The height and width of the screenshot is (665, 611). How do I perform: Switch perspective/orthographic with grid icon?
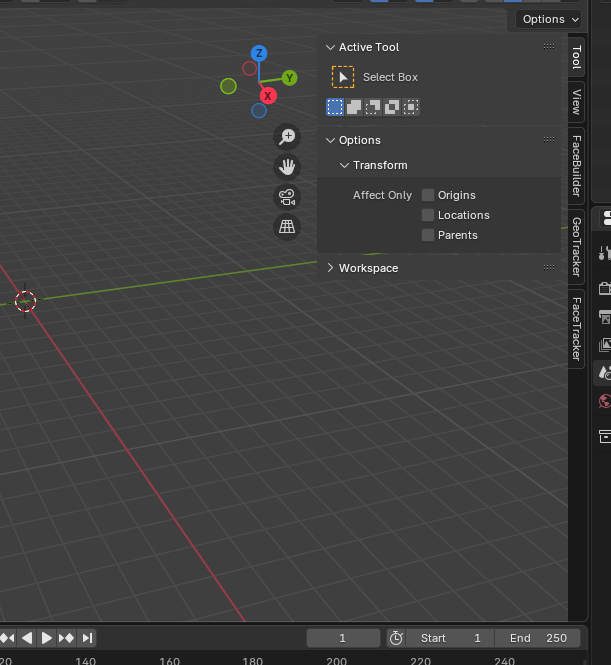(x=287, y=227)
